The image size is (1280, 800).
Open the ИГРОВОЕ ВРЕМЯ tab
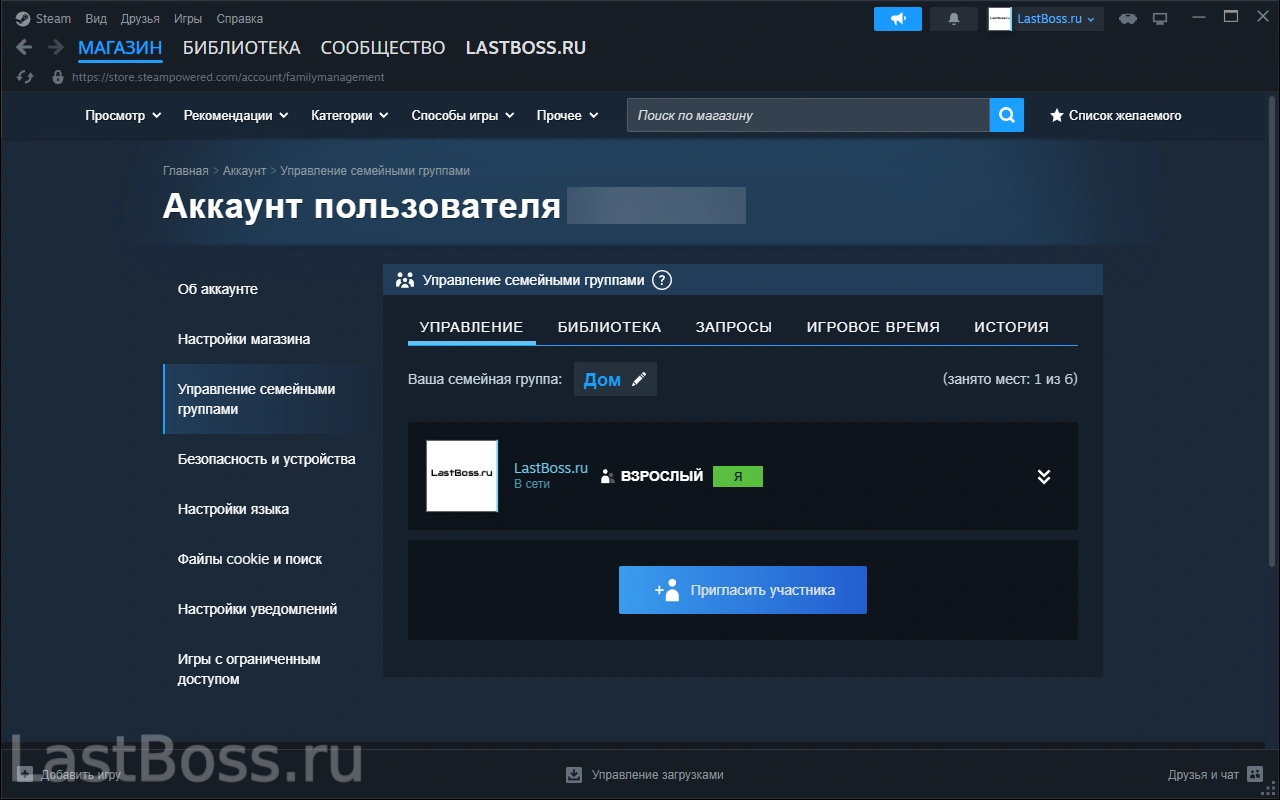point(872,327)
